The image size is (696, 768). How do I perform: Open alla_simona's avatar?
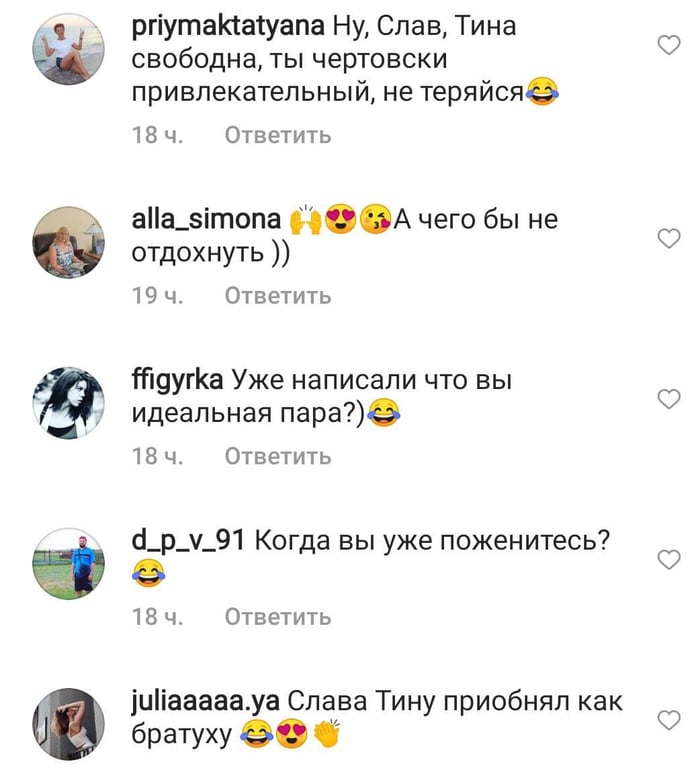point(69,242)
